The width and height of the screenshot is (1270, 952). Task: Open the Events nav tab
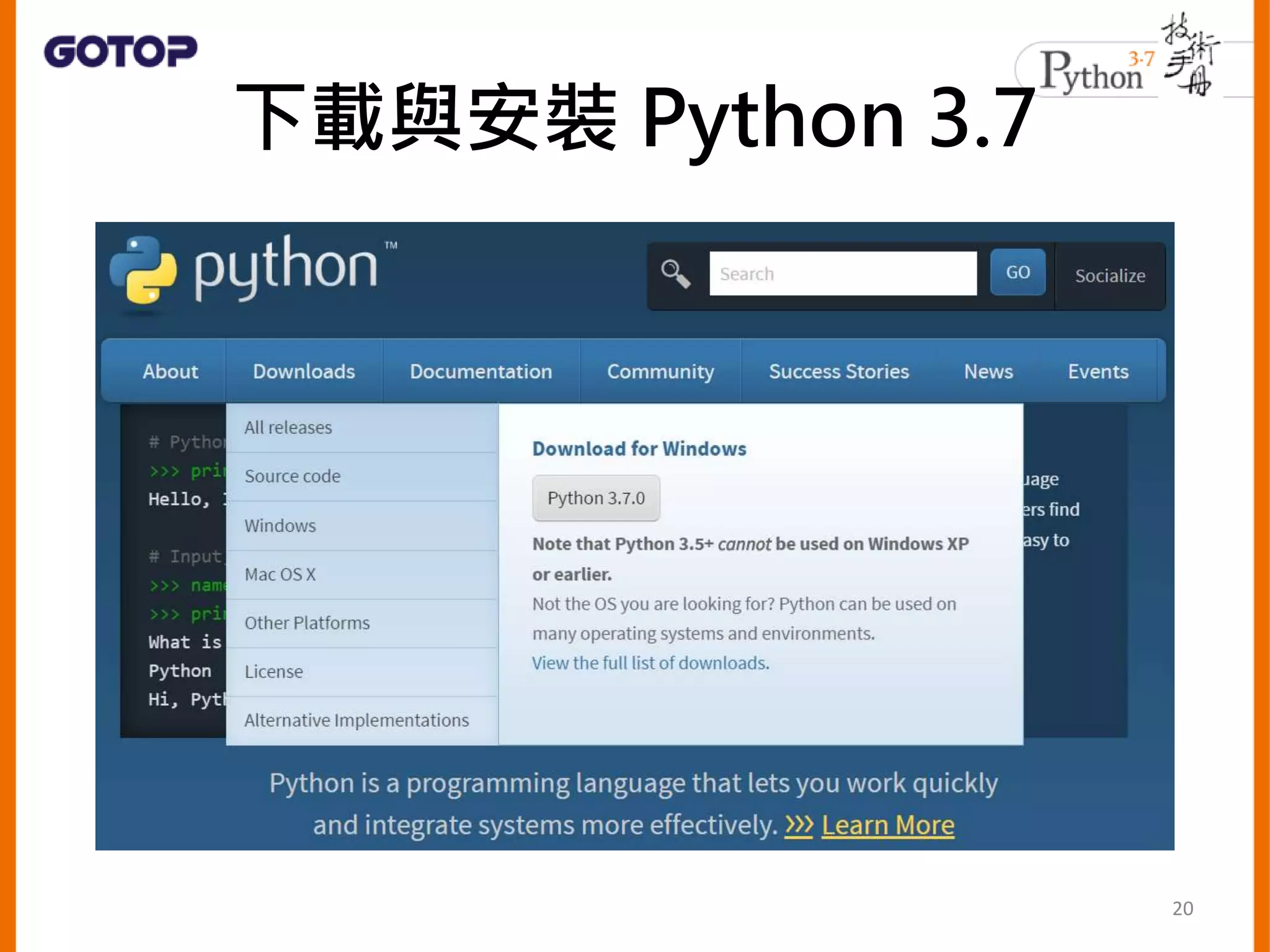tap(1098, 371)
